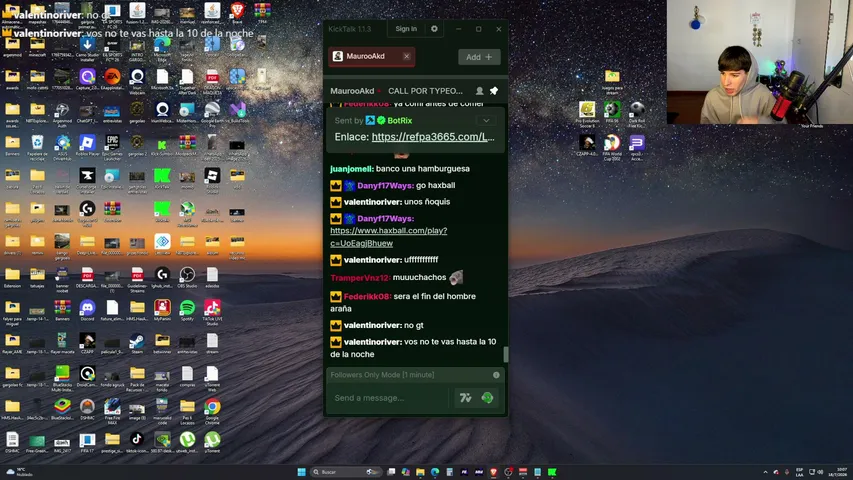Screen dimensions: 853x480
Task: Open the refpa3665.com link in pinned message
Action: point(433,137)
